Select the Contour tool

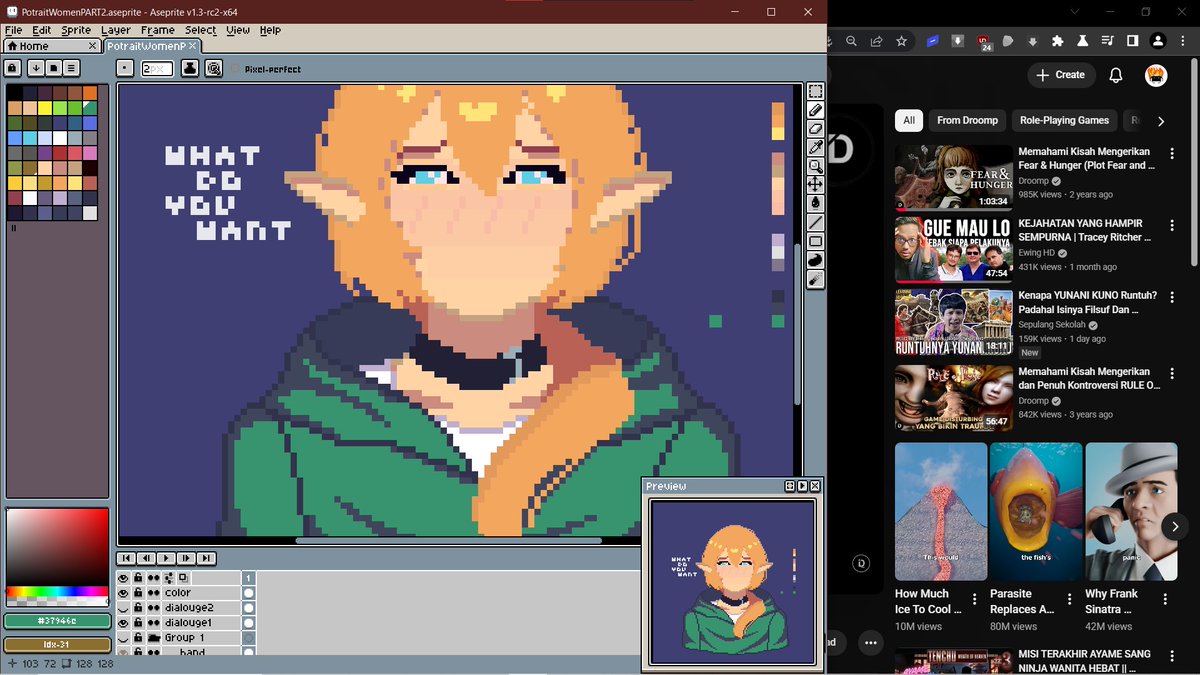pos(815,260)
